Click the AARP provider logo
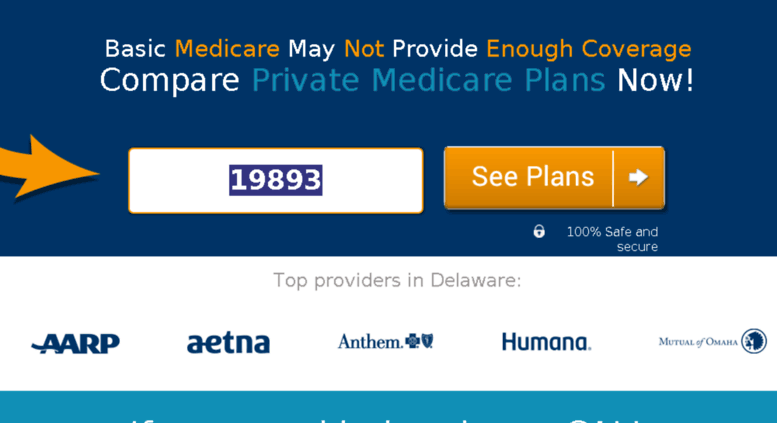 (75, 343)
